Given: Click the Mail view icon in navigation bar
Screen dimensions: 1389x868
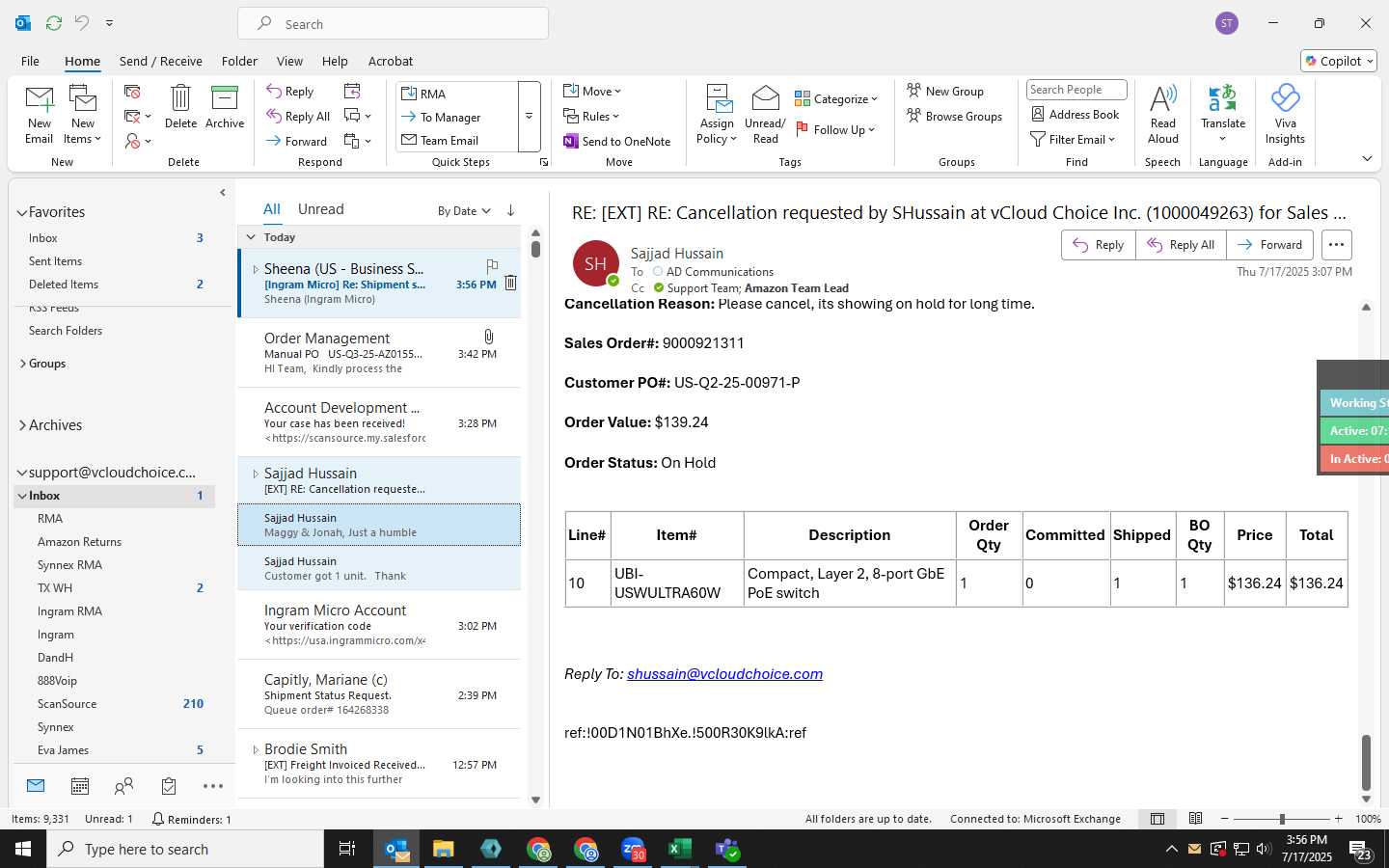Looking at the screenshot, I should [36, 786].
